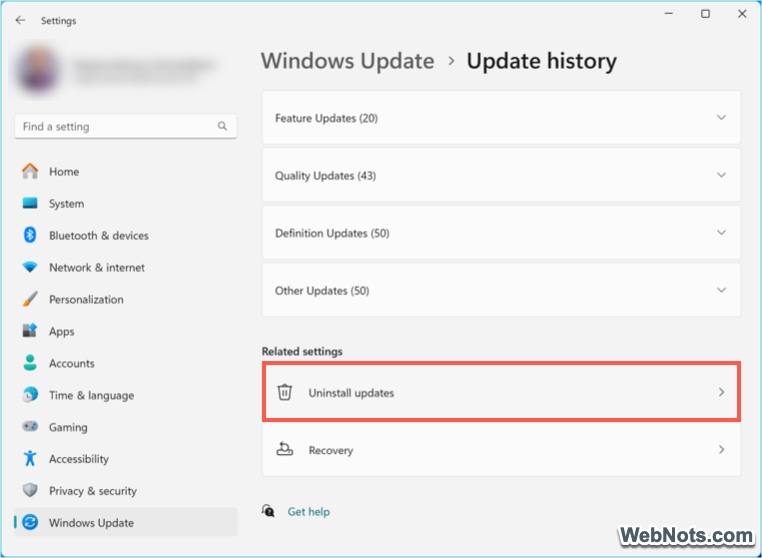Click the arrow on the Recovery row
The height and width of the screenshot is (558, 762).
(721, 450)
